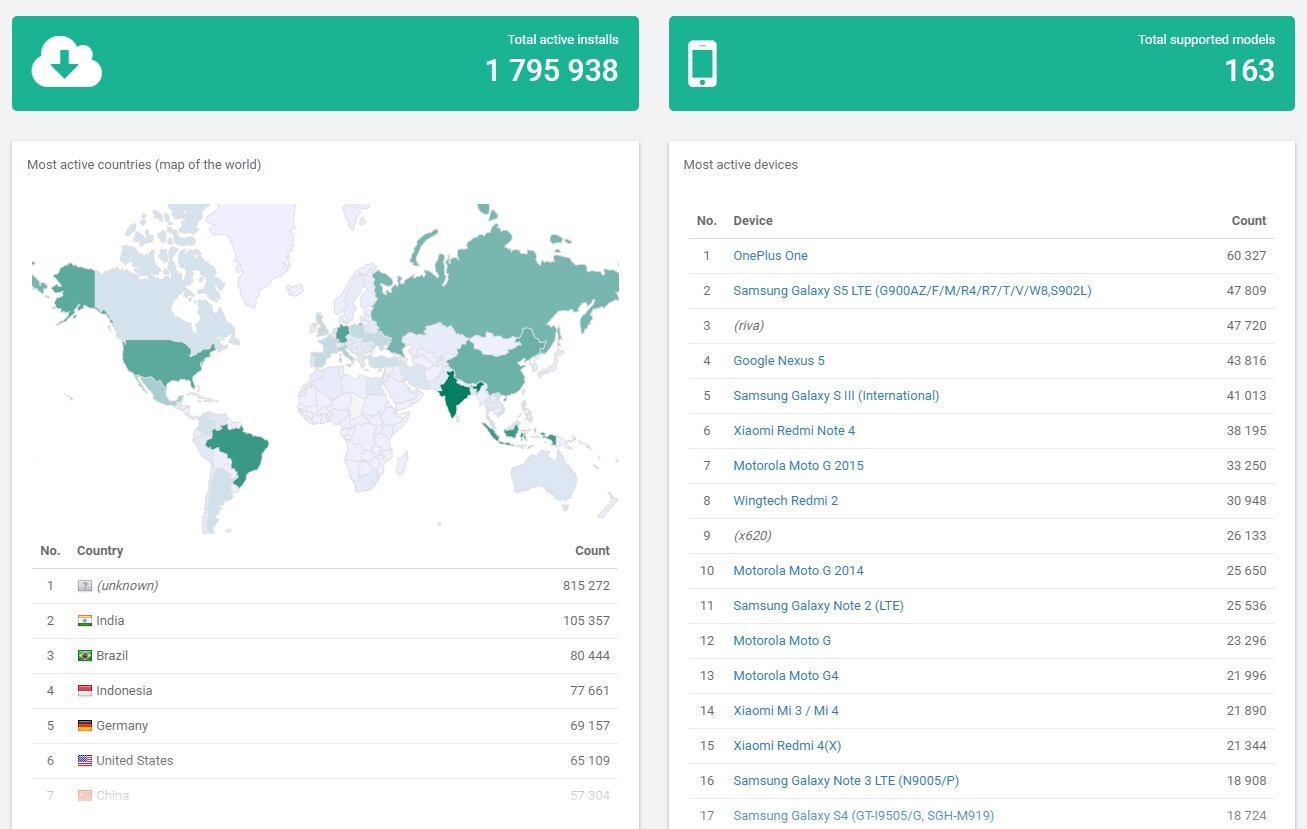Click the Indonesia flag icon
Image resolution: width=1307 pixels, height=829 pixels.
point(85,691)
